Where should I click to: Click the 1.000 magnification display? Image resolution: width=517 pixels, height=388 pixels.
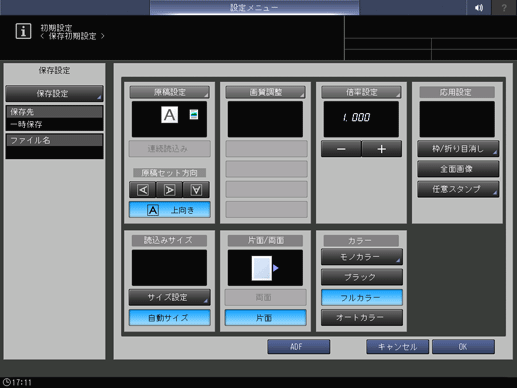click(x=361, y=119)
